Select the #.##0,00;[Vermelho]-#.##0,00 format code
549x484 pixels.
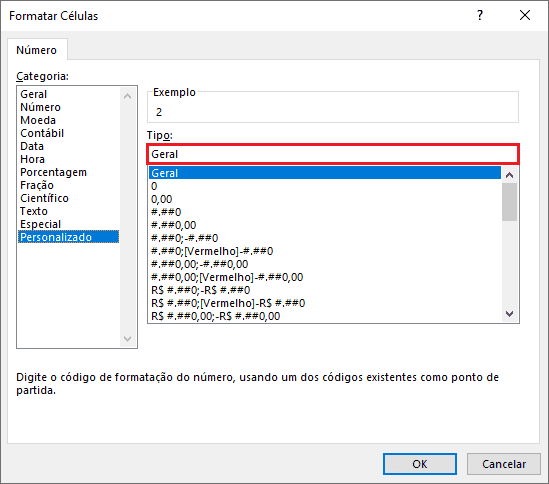coord(325,277)
